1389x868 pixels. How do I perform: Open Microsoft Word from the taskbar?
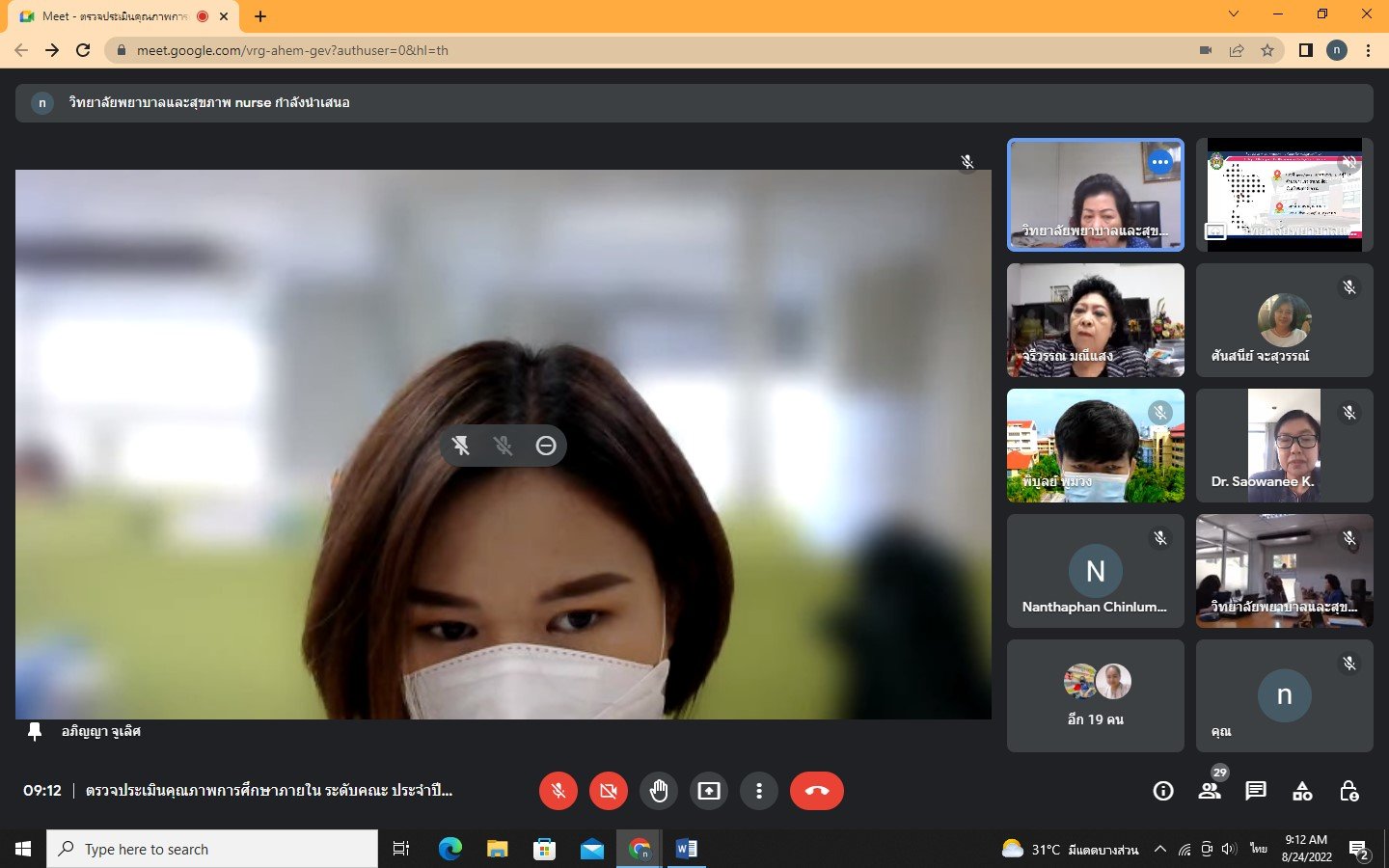[687, 850]
